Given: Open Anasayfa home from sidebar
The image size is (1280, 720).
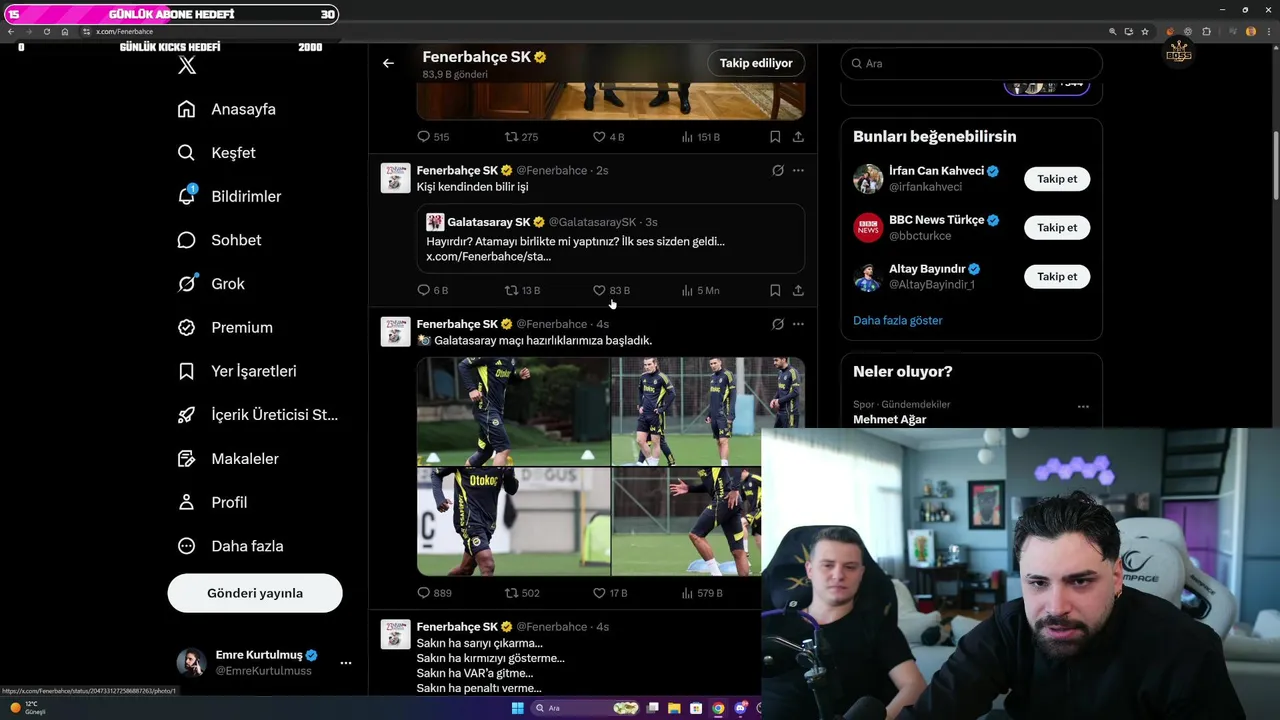Looking at the screenshot, I should pyautogui.click(x=226, y=109).
